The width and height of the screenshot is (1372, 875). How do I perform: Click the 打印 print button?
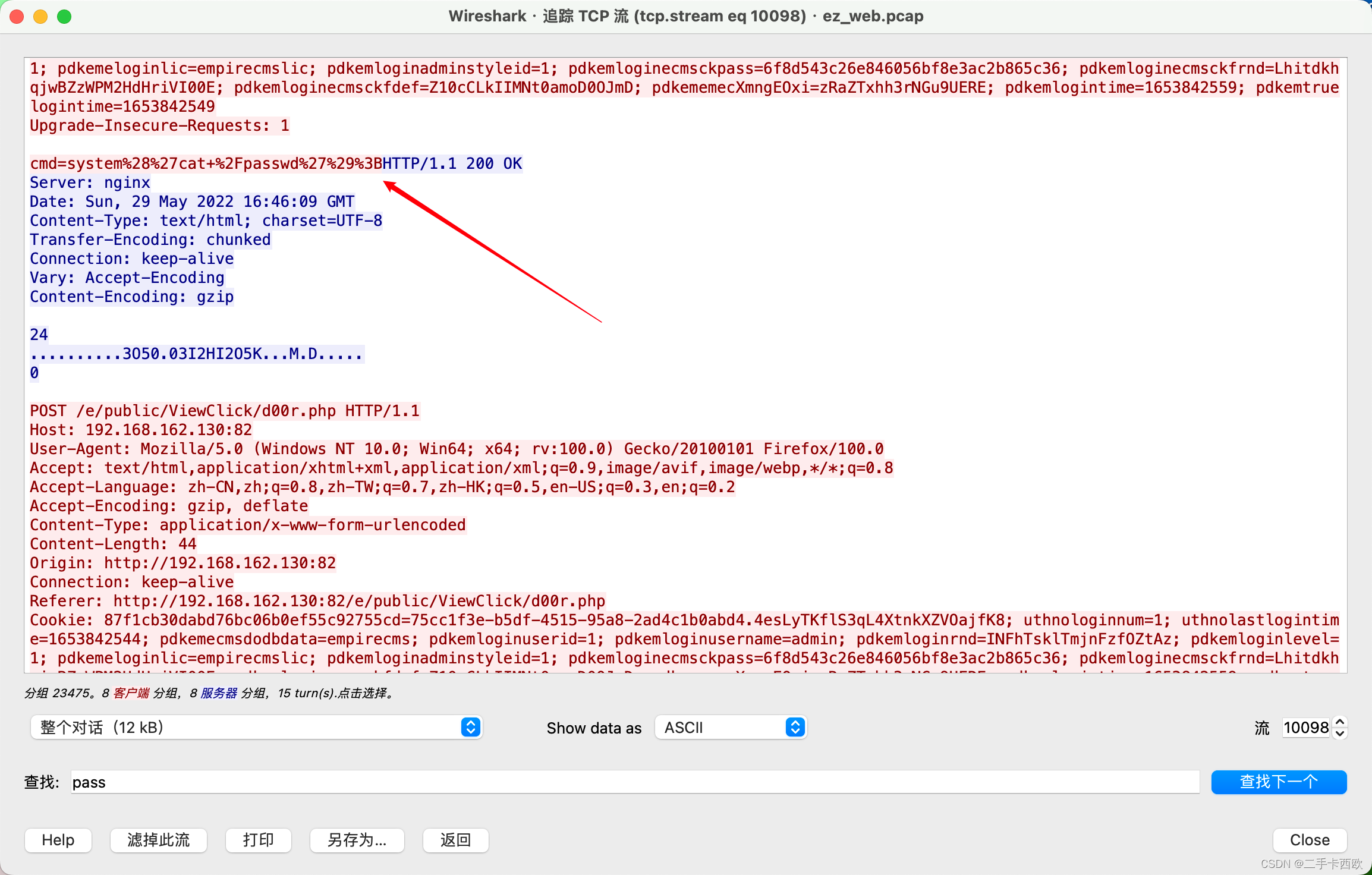(258, 840)
